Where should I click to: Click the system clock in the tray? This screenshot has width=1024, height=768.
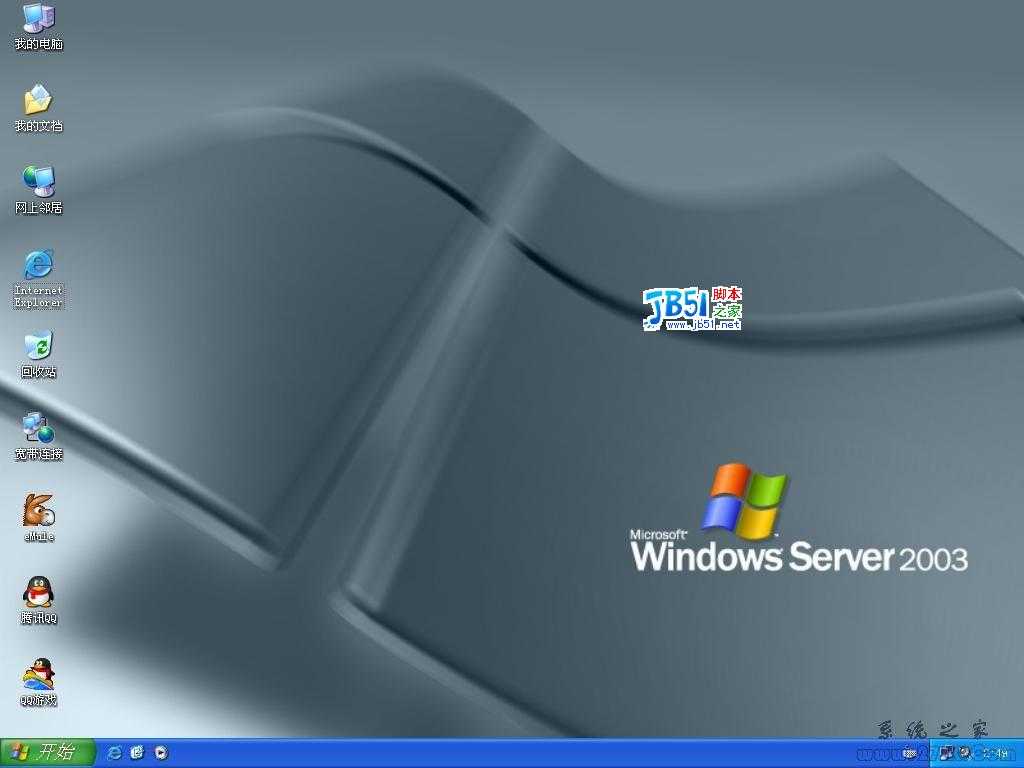[997, 754]
